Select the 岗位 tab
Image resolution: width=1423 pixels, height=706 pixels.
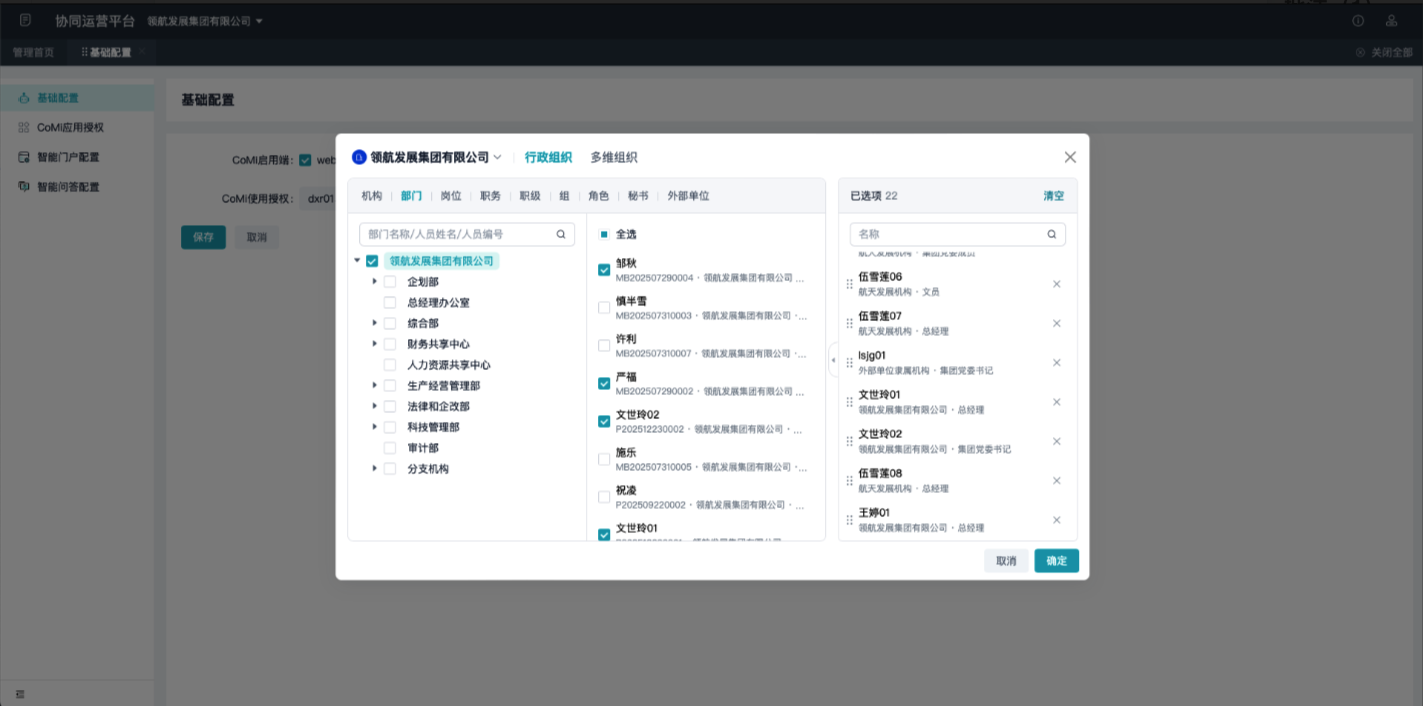coord(451,196)
